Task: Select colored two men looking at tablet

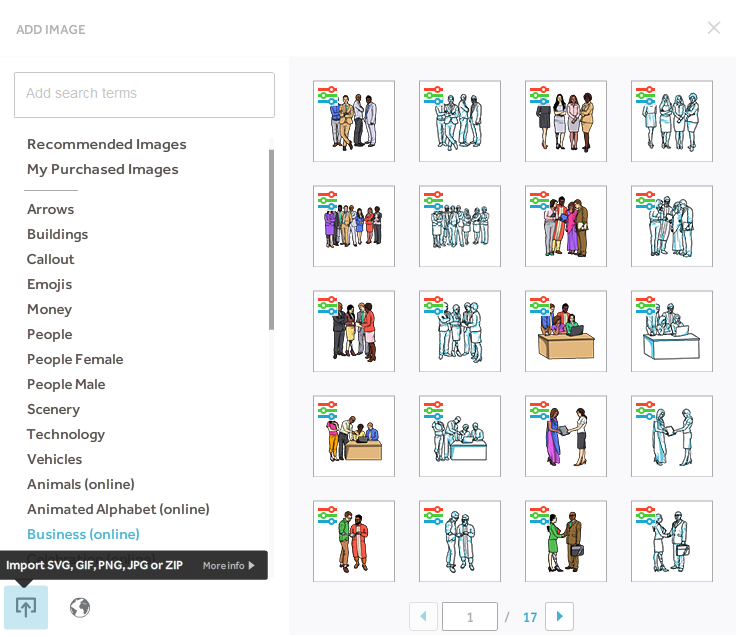Action: (354, 541)
